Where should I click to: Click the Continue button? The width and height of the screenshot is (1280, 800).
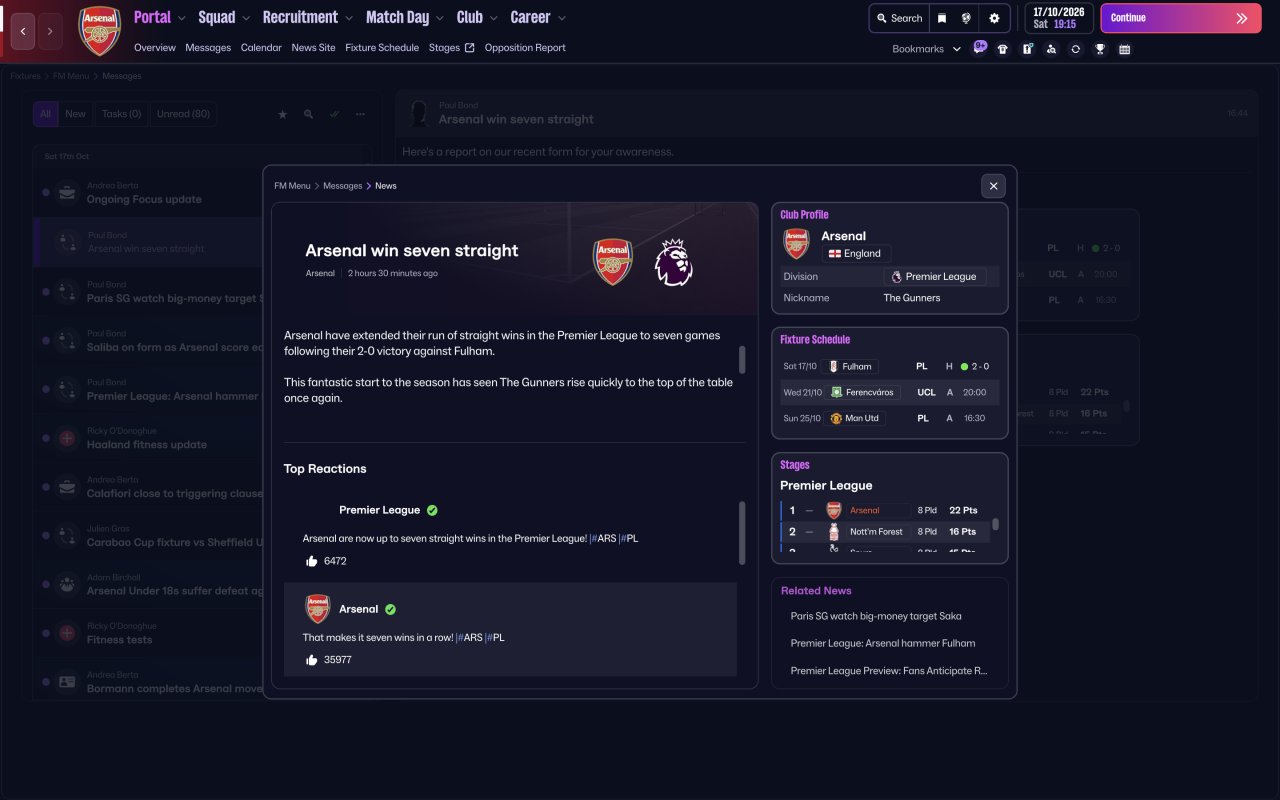[x=1181, y=18]
